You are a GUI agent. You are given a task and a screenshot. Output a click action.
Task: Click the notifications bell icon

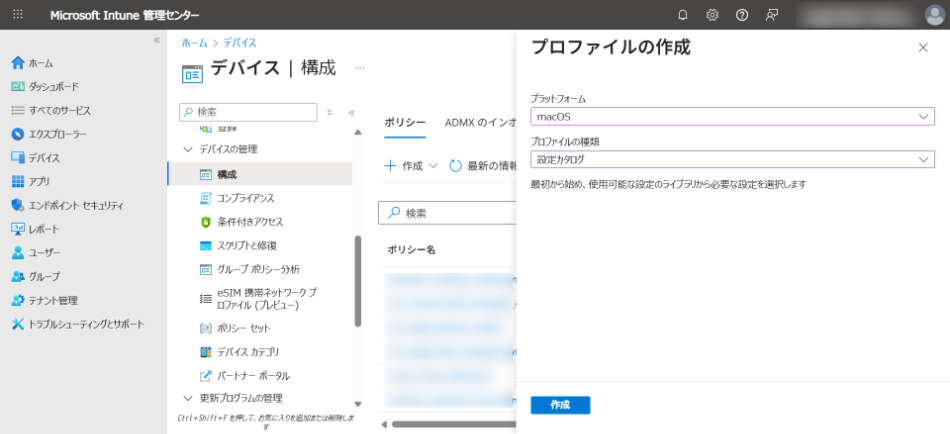(683, 15)
